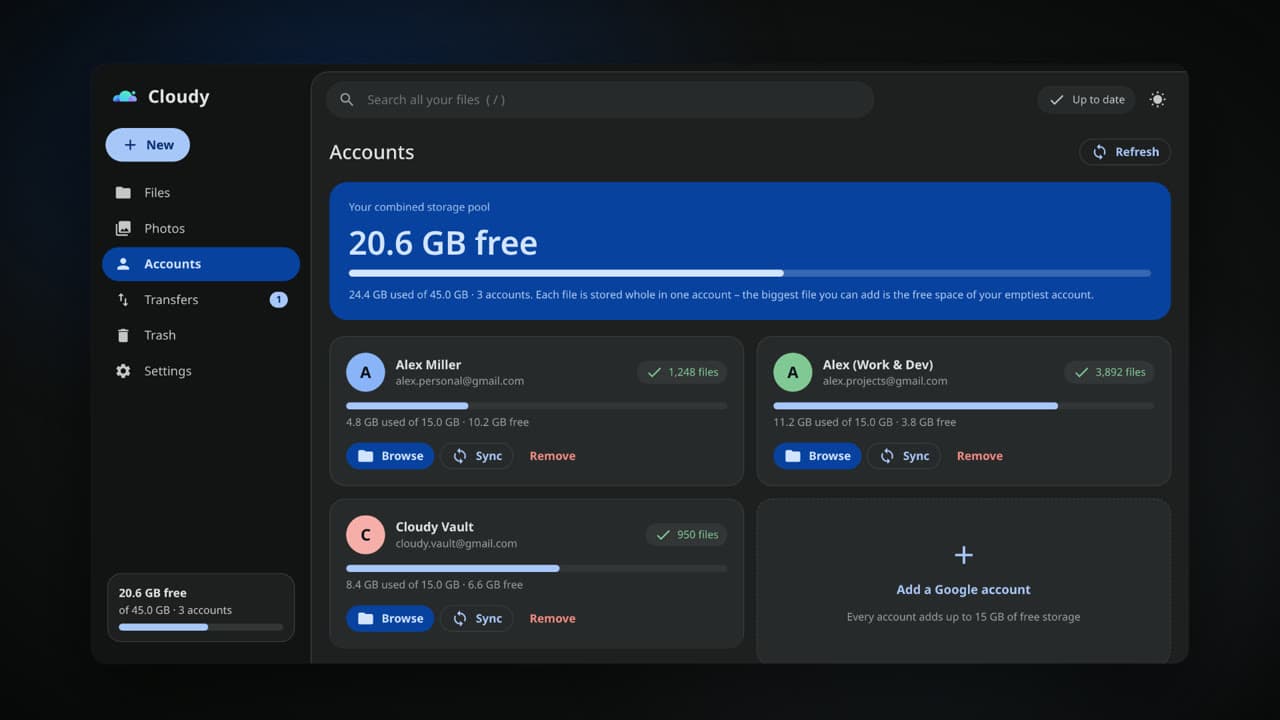Click "Your combined storage pool" label
This screenshot has height=720, width=1280.
tap(419, 207)
